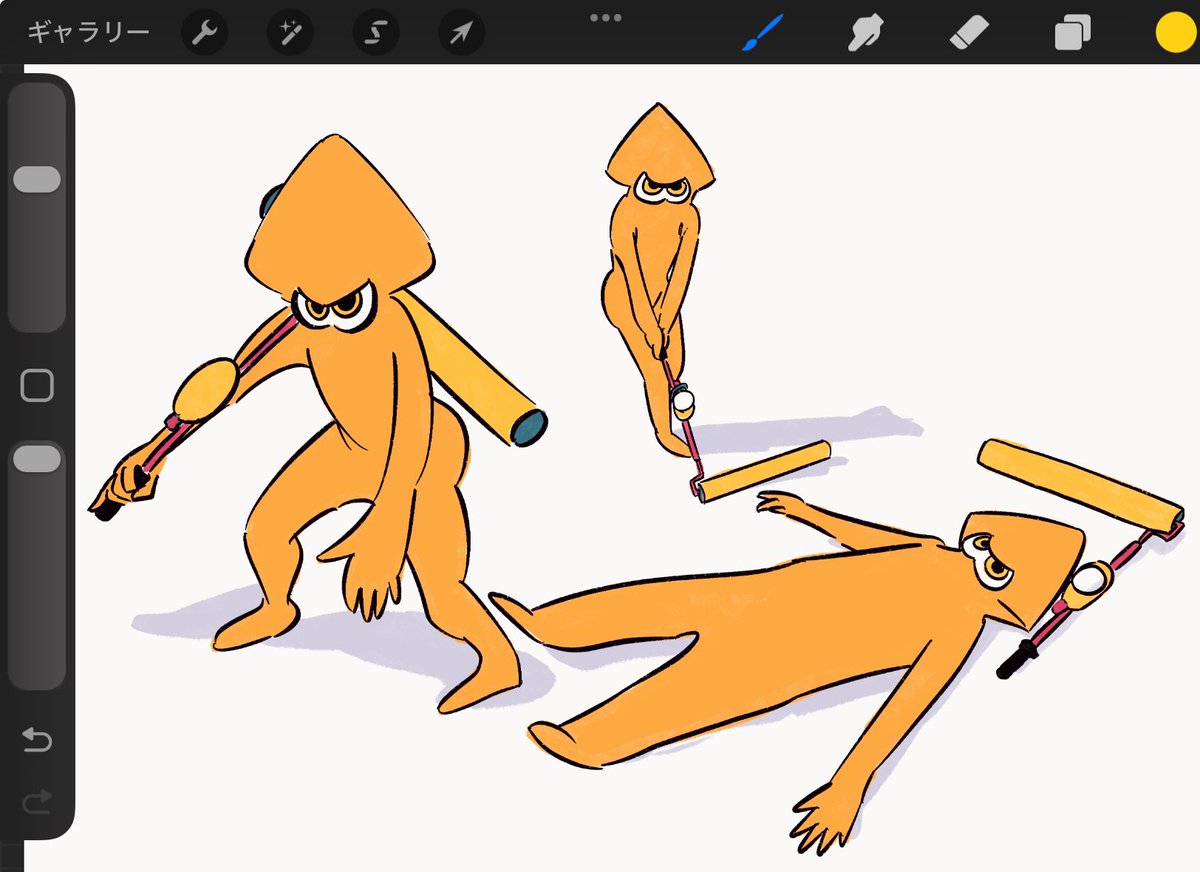Click the brush size slider handle
The height and width of the screenshot is (872, 1200).
[x=37, y=179]
